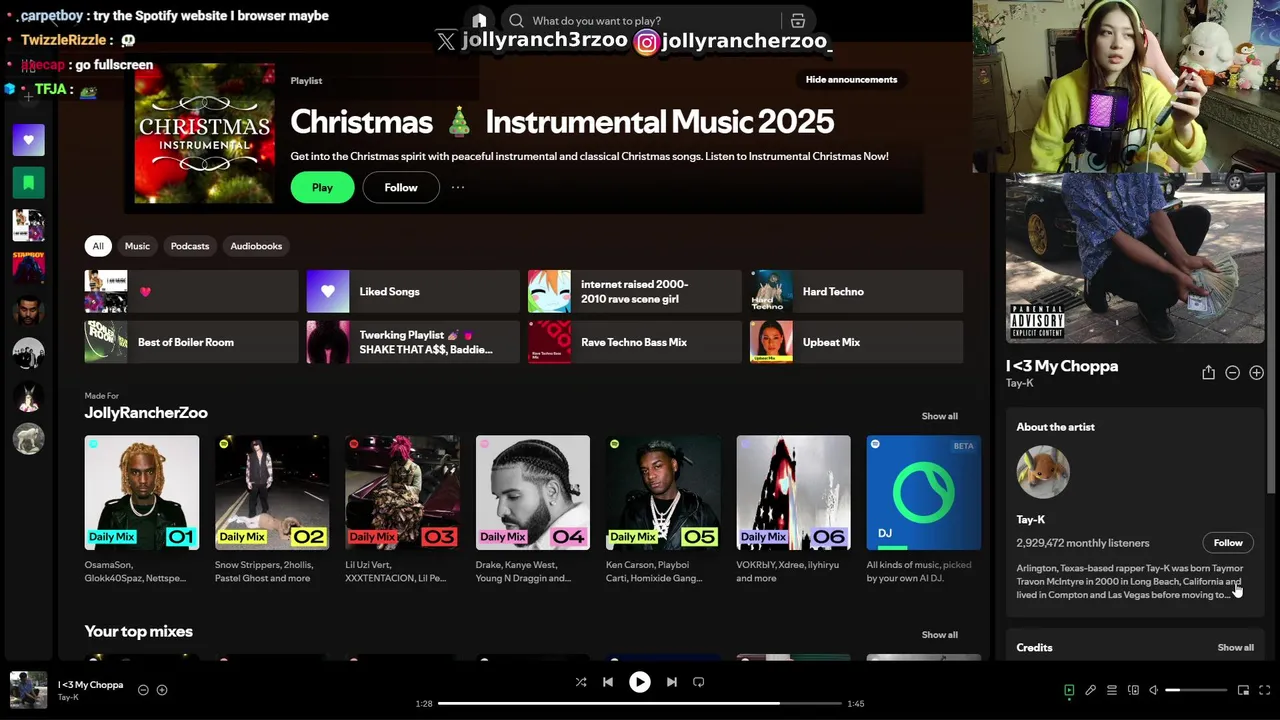Enter full screen player mode
1280x720 pixels.
(1264, 690)
